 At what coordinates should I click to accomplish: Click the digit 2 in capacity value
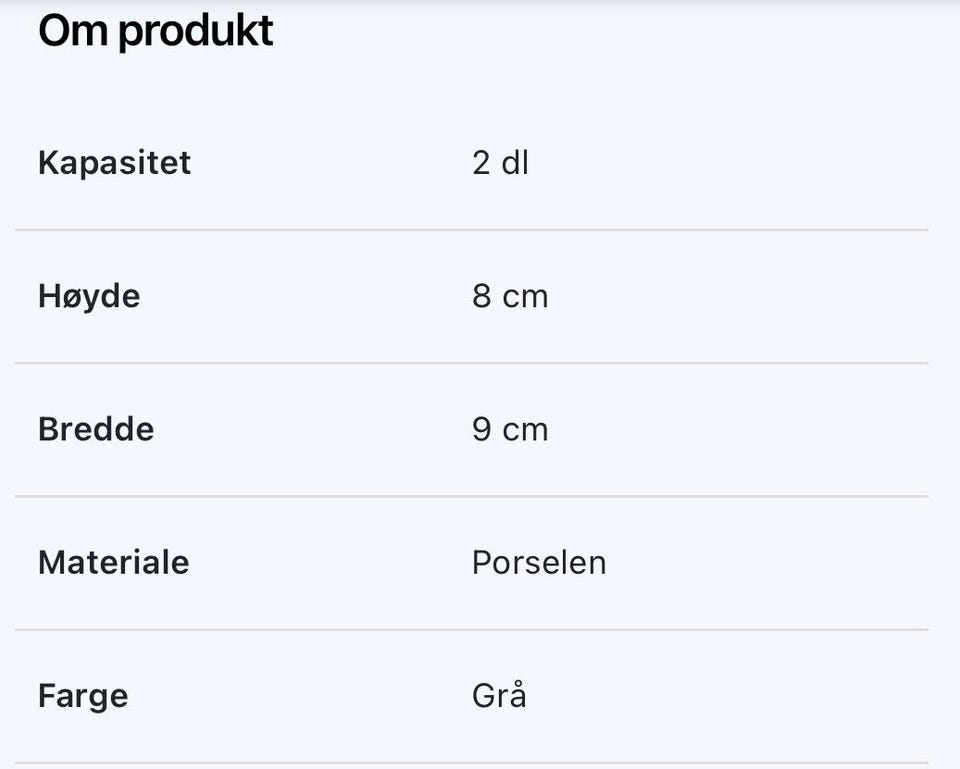click(481, 163)
